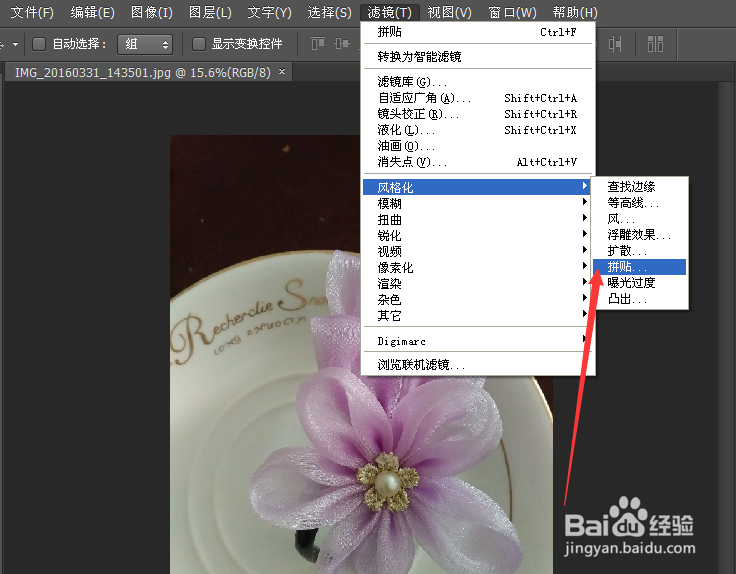736x574 pixels.
Task: Open the 文字(Y) menu
Action: (269, 12)
